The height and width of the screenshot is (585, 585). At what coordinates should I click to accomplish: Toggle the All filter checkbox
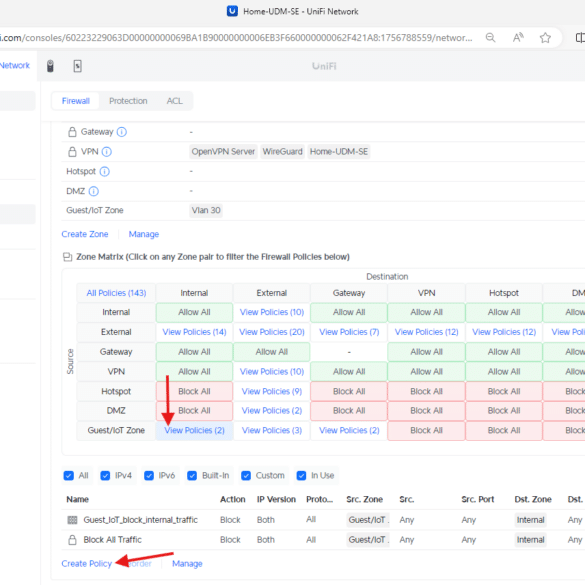pos(69,476)
